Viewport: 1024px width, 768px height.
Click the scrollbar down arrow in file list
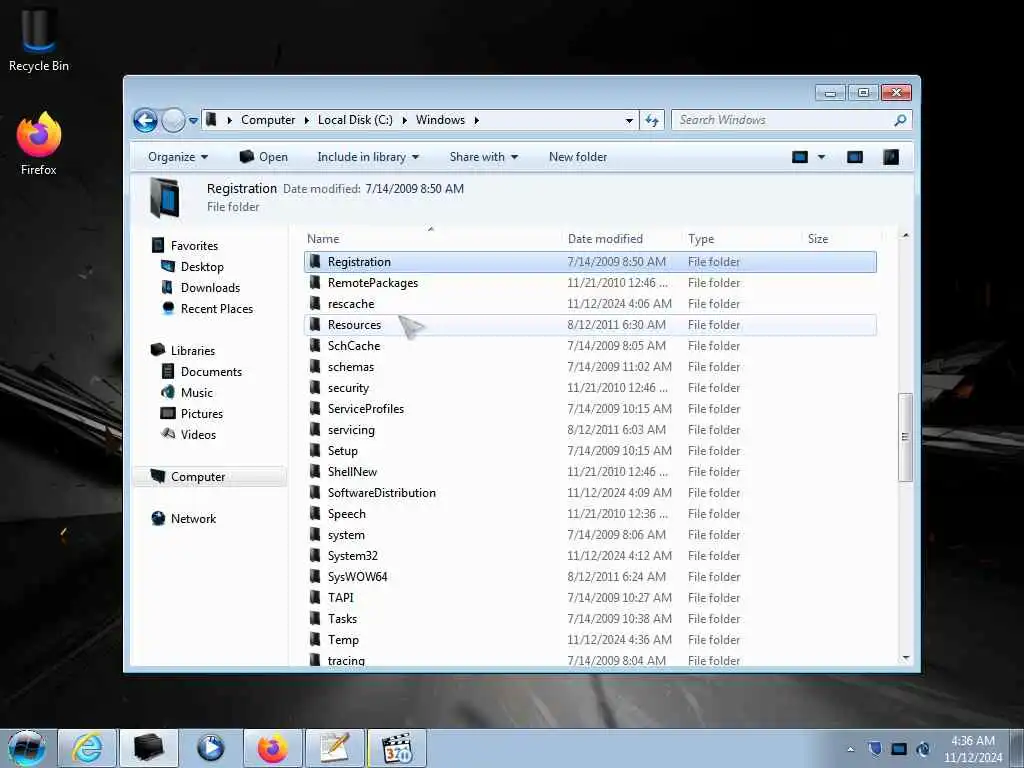click(905, 658)
